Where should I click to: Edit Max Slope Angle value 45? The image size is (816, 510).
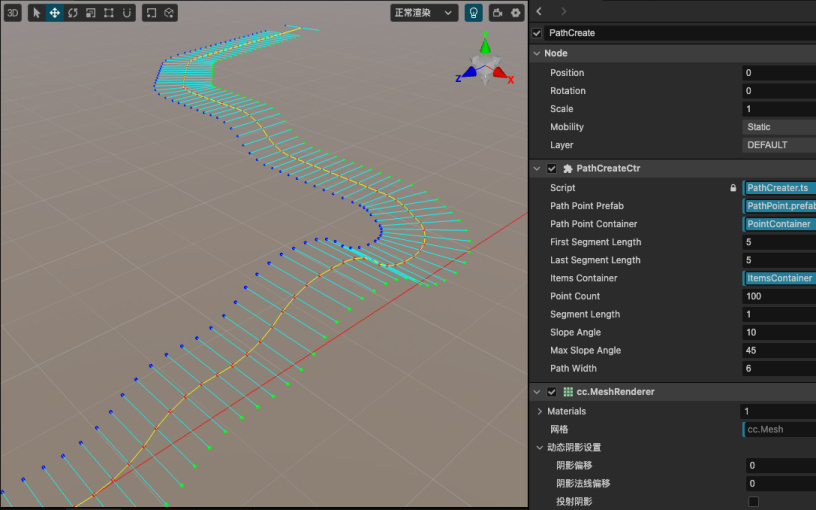tap(779, 350)
